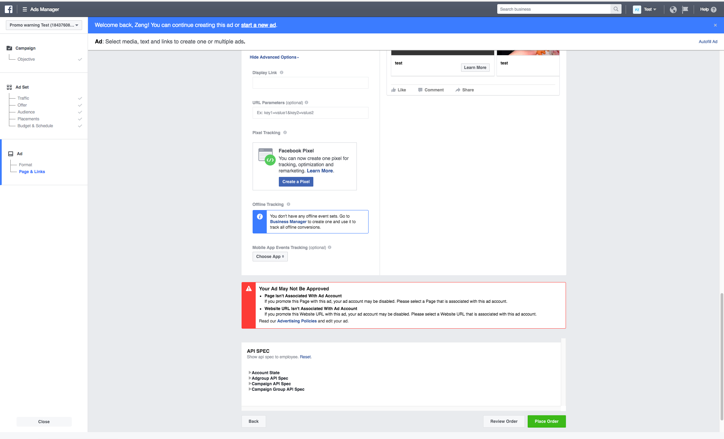The height and width of the screenshot is (439, 724).
Task: Go to Offer step in Ad Set
Action: pyautogui.click(x=22, y=105)
